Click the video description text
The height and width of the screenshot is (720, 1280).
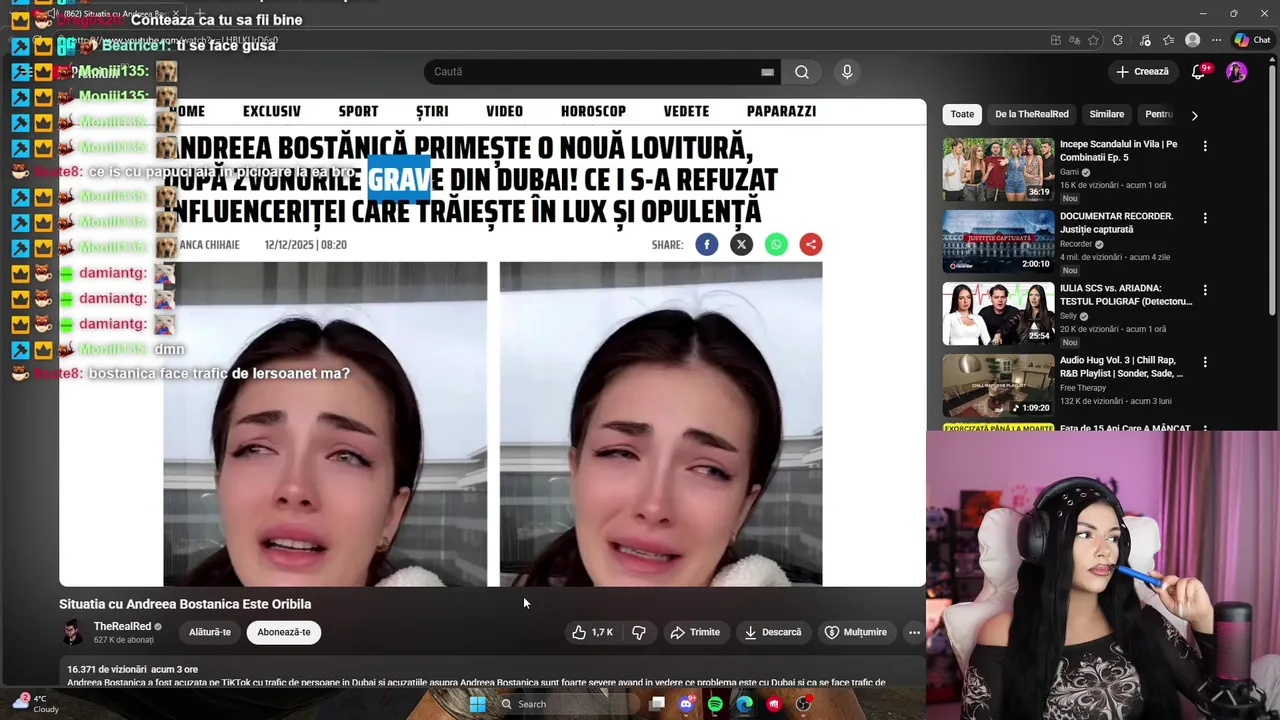[476, 683]
